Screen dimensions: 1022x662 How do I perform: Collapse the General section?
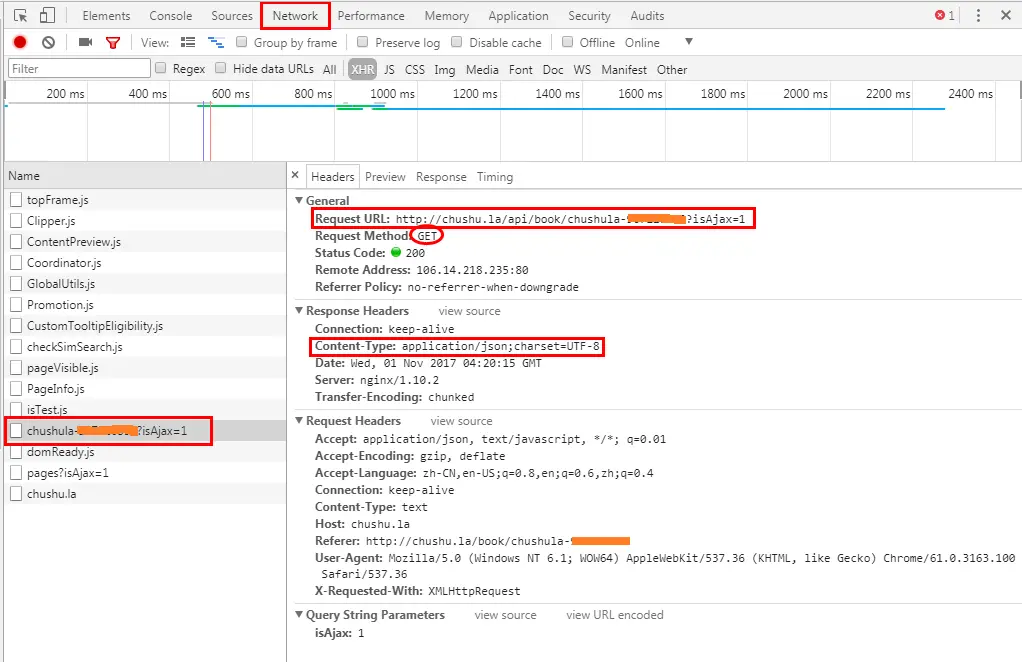point(299,200)
